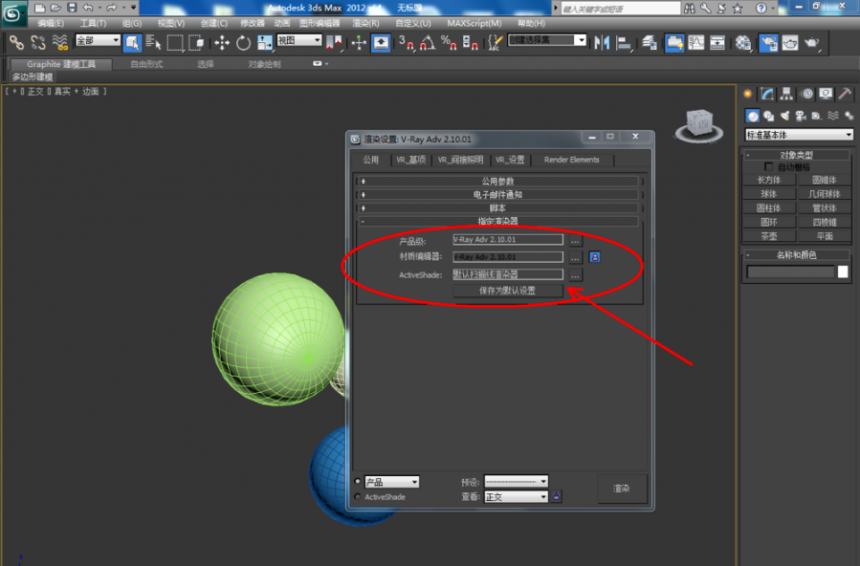Click the Use Pivot Point Center icon
Viewport: 860px width, 566px height.
(333, 42)
